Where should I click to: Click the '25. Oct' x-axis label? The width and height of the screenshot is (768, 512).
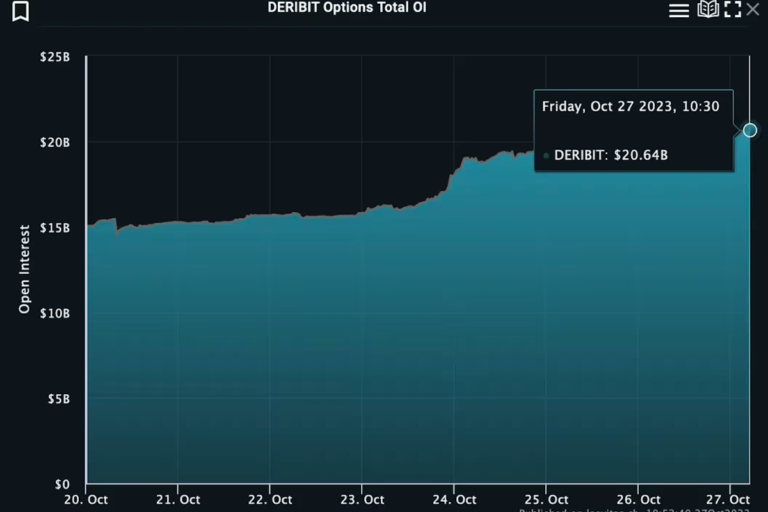(x=546, y=500)
